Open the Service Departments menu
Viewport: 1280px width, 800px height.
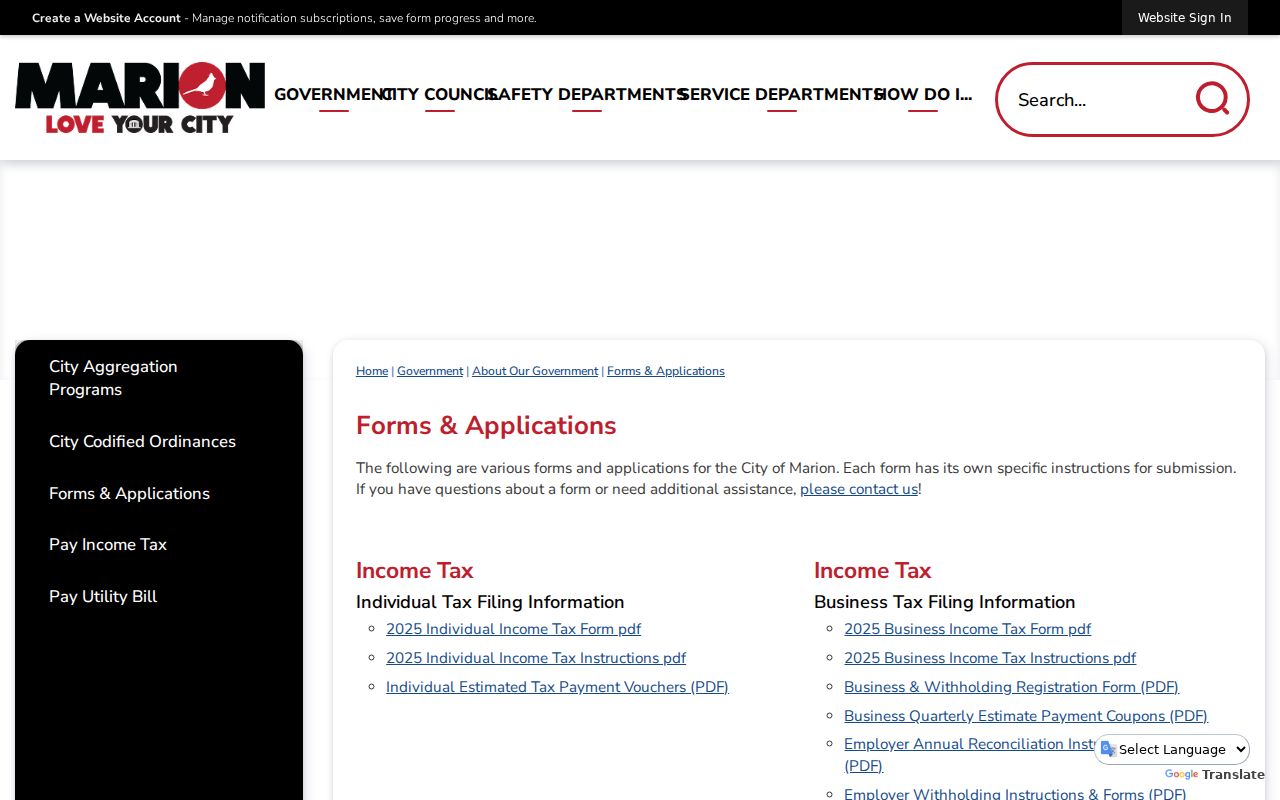(782, 94)
